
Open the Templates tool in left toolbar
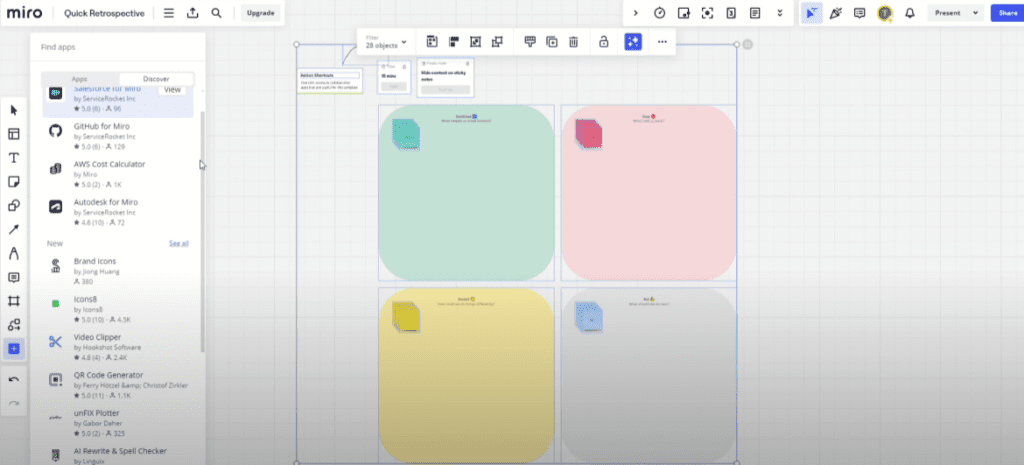[14, 134]
